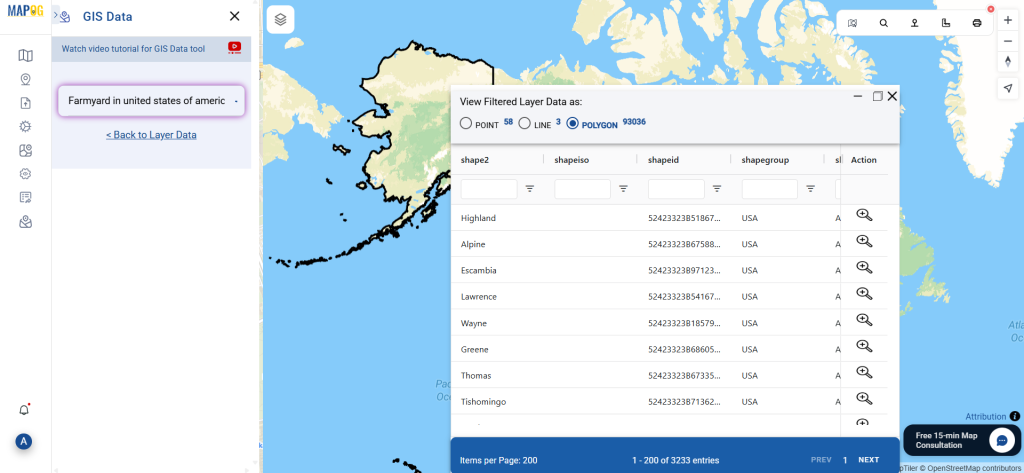Image resolution: width=1024 pixels, height=473 pixels.
Task: Select the measure ruler tool
Action: click(946, 23)
